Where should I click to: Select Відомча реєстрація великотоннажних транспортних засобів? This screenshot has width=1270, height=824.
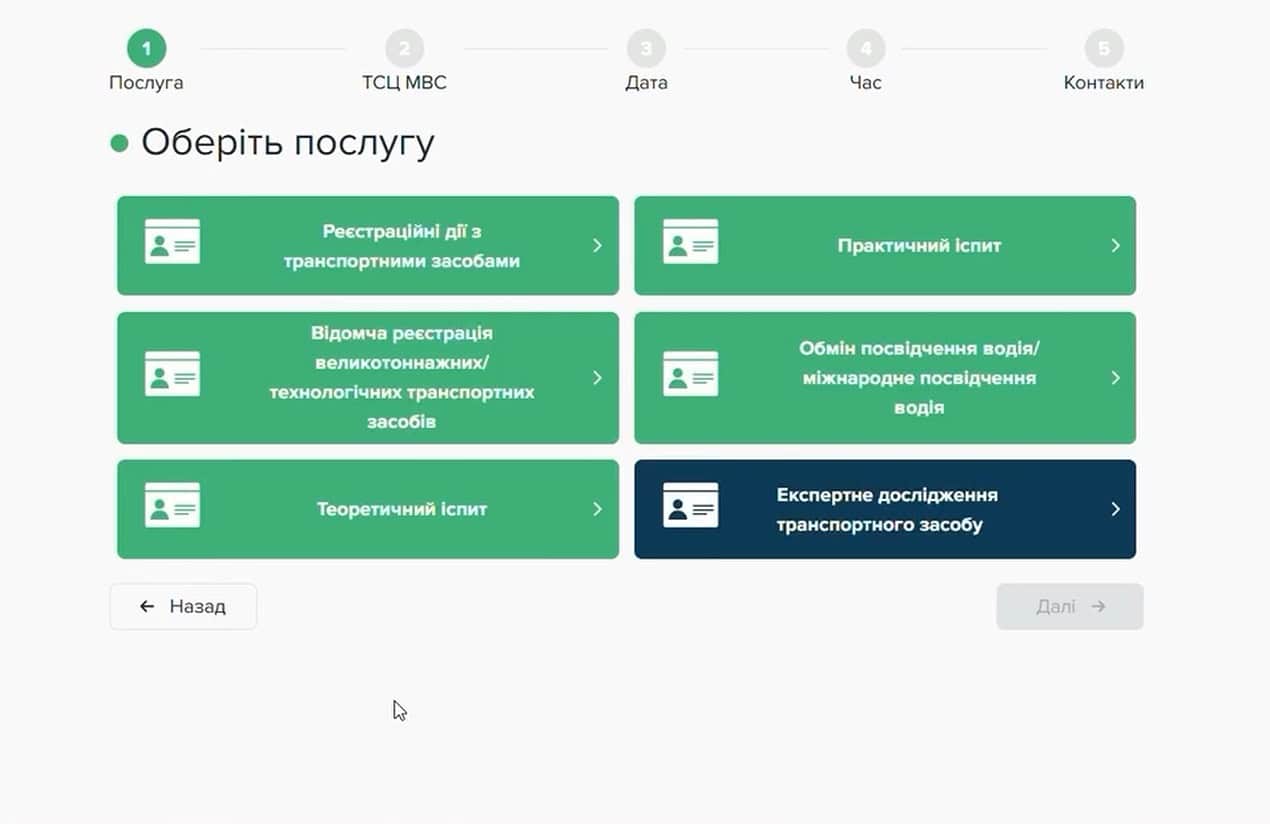368,378
